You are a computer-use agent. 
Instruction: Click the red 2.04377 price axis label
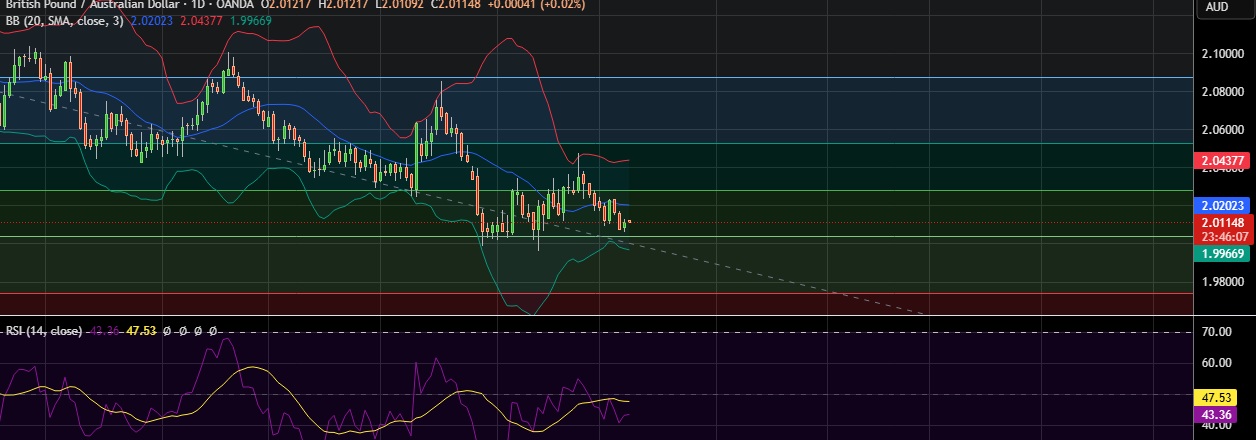(1223, 160)
